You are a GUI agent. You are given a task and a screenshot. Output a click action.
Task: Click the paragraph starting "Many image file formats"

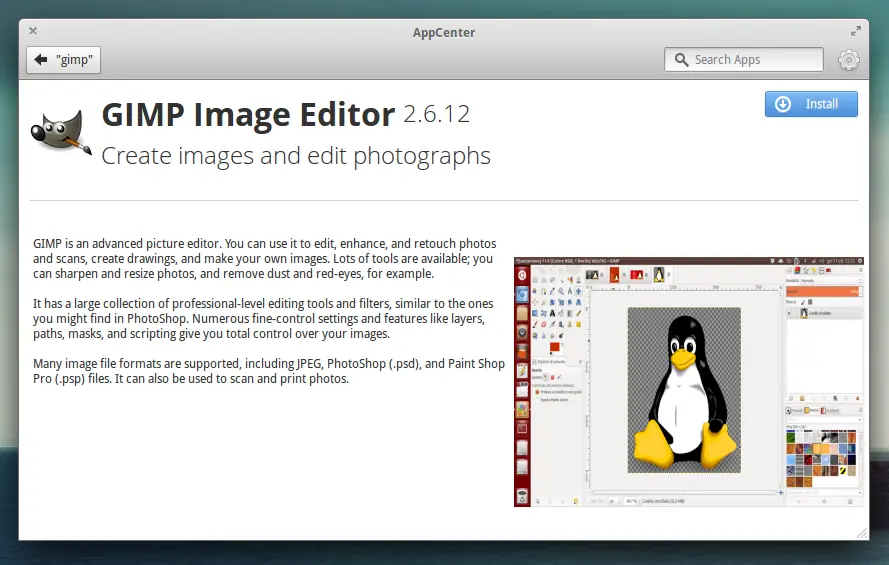point(269,371)
